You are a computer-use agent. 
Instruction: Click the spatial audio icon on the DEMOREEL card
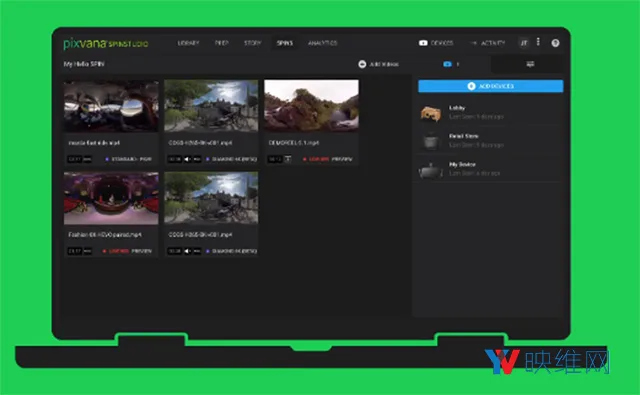(288, 159)
